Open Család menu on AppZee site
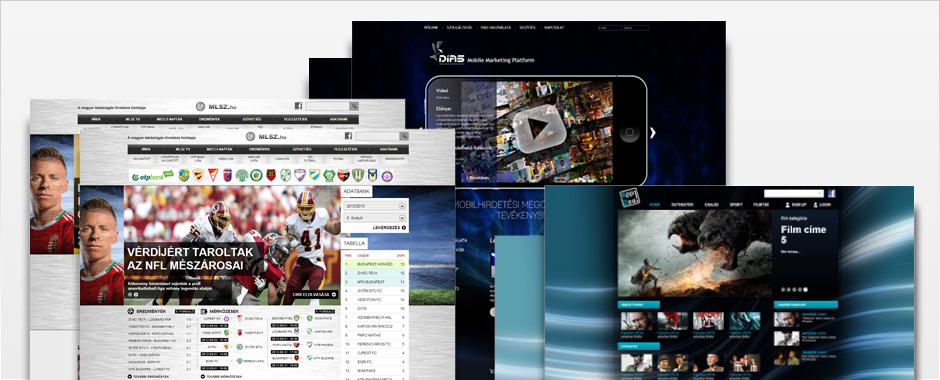Viewport: 940px width, 380px height. click(x=712, y=204)
